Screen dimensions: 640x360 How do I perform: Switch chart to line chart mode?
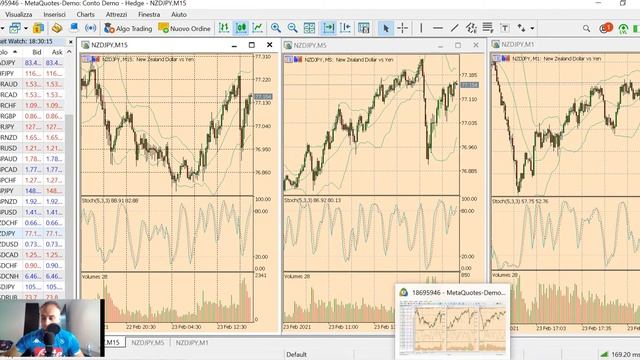tap(258, 28)
